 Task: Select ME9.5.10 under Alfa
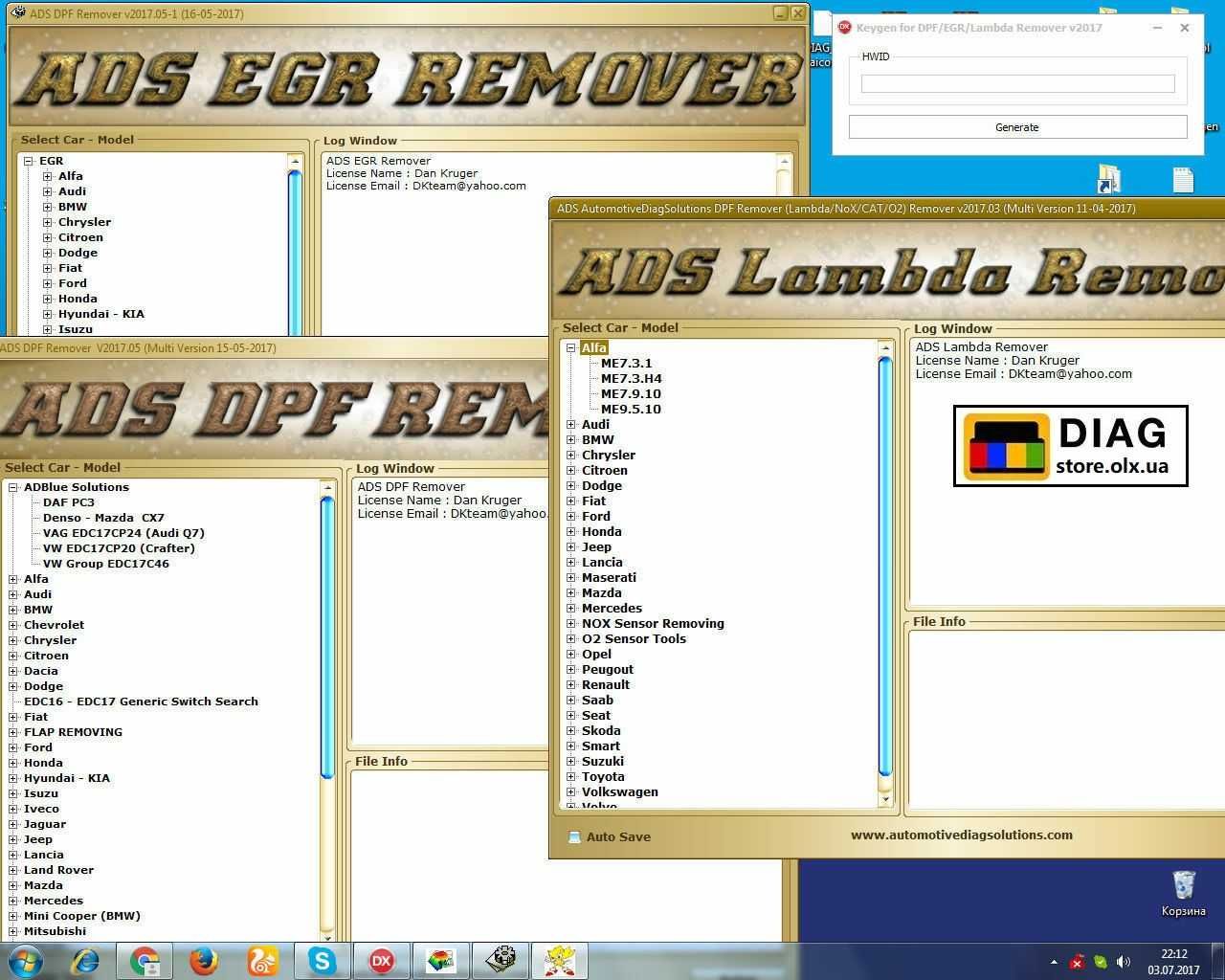[631, 410]
